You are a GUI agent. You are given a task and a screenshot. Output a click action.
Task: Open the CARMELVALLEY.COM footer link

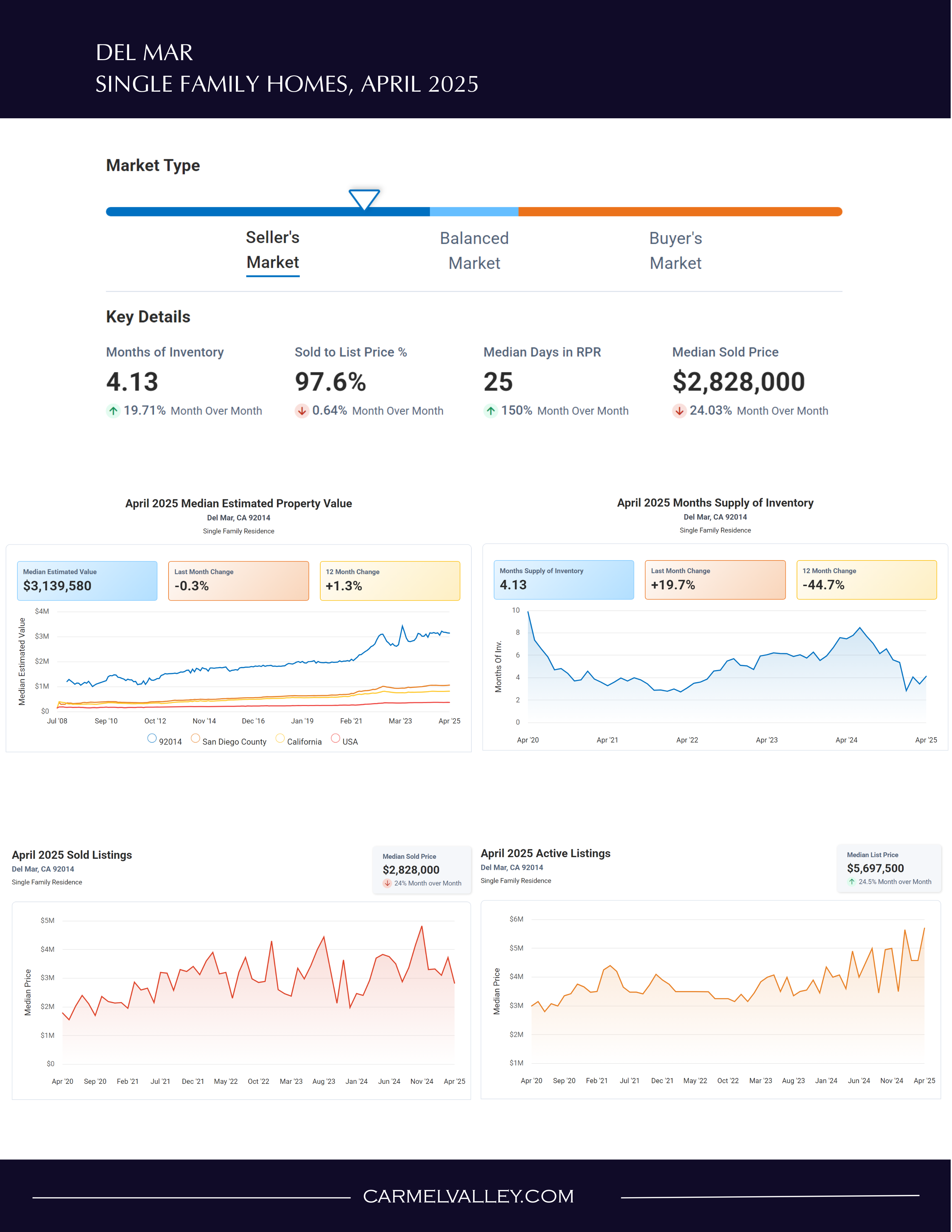(468, 1196)
